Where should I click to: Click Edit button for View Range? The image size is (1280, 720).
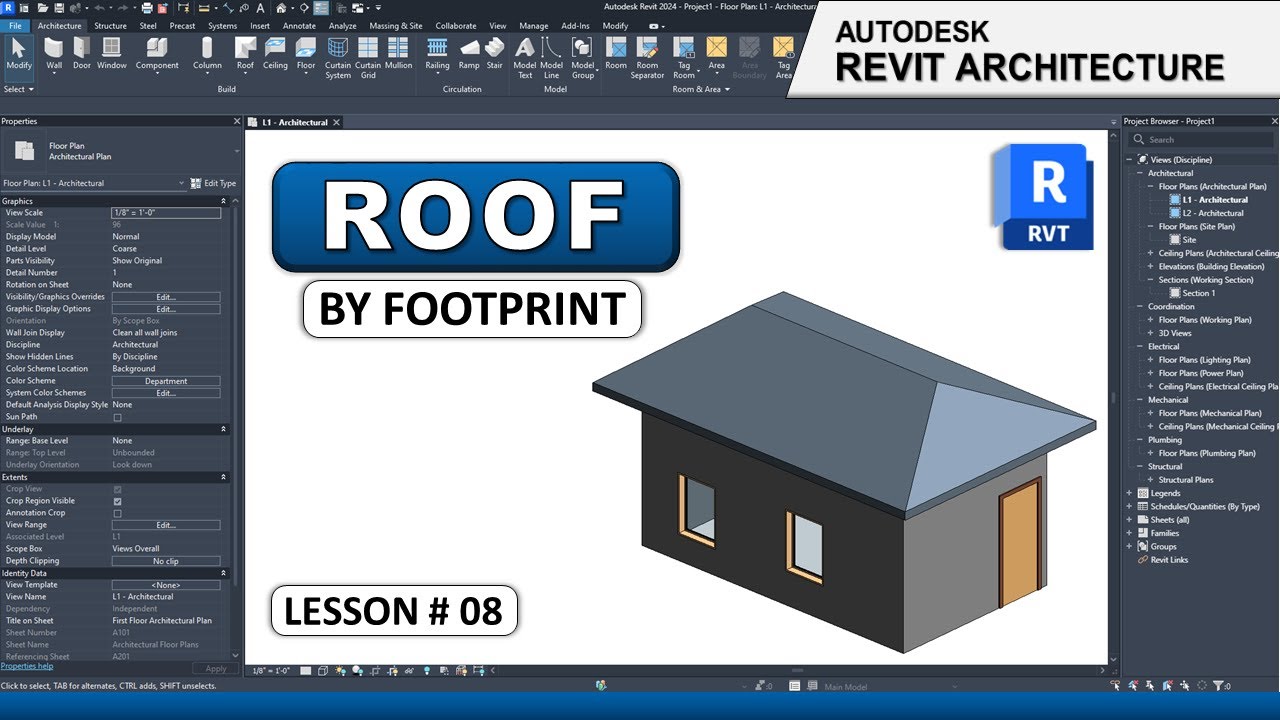(x=166, y=525)
